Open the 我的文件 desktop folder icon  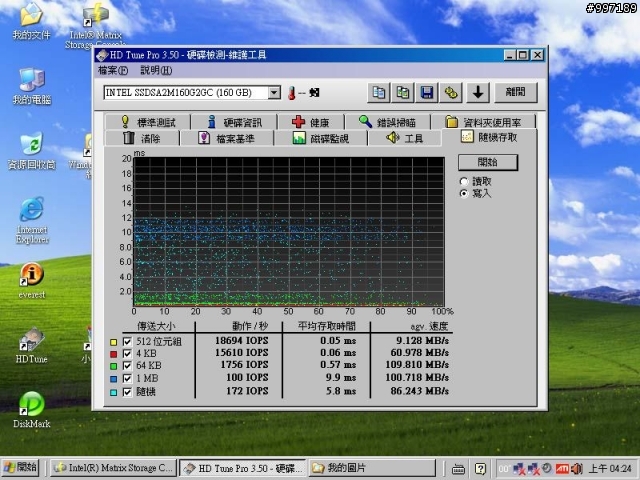[x=31, y=21]
